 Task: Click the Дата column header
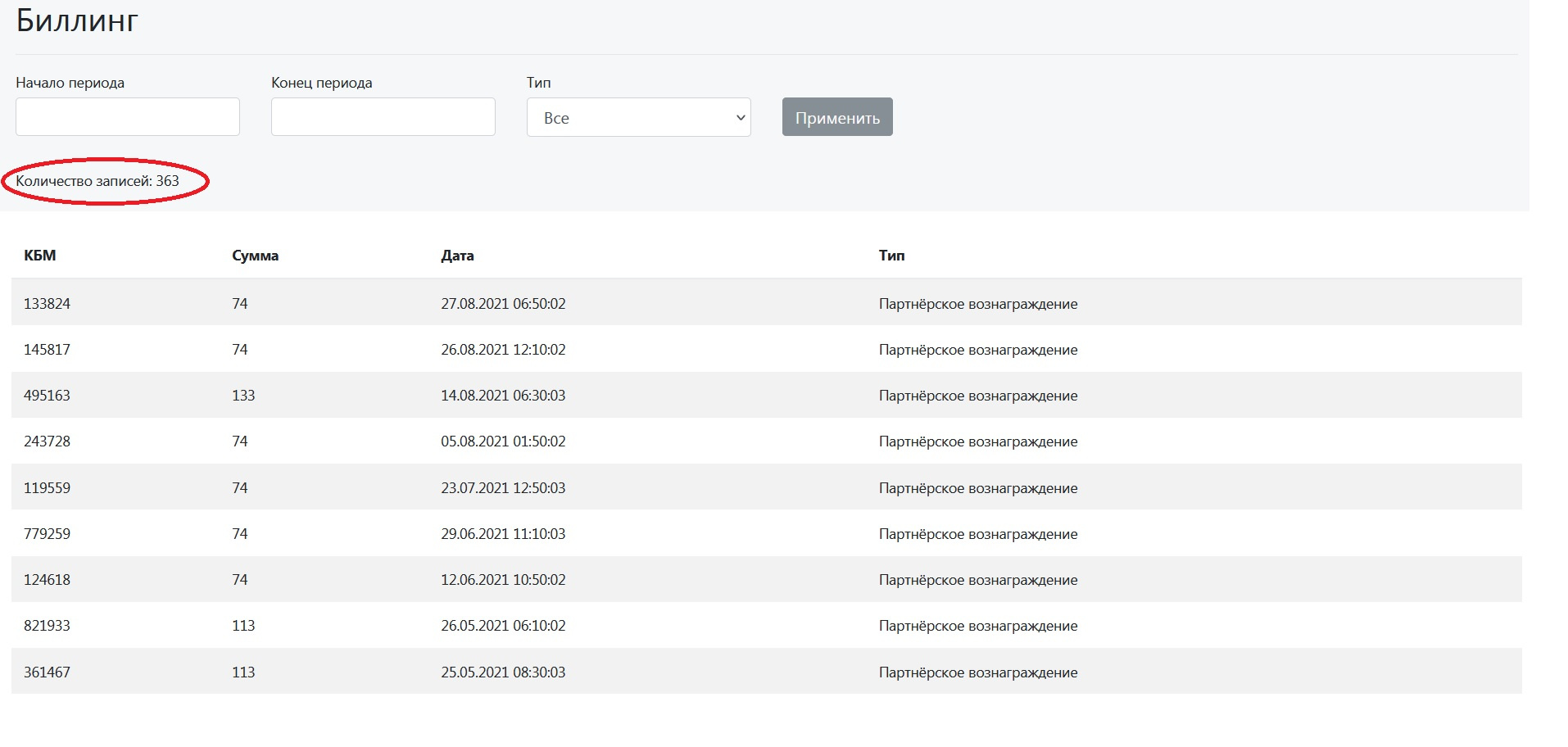coord(457,256)
